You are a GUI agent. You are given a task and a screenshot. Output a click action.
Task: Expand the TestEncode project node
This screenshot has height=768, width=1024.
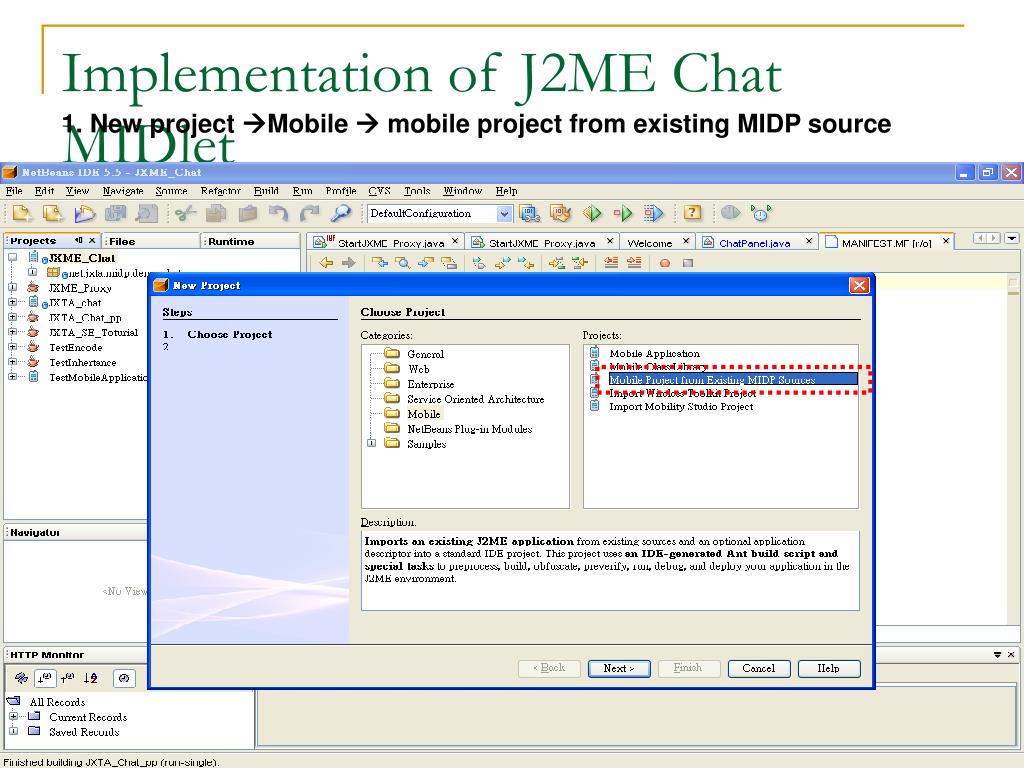click(12, 347)
